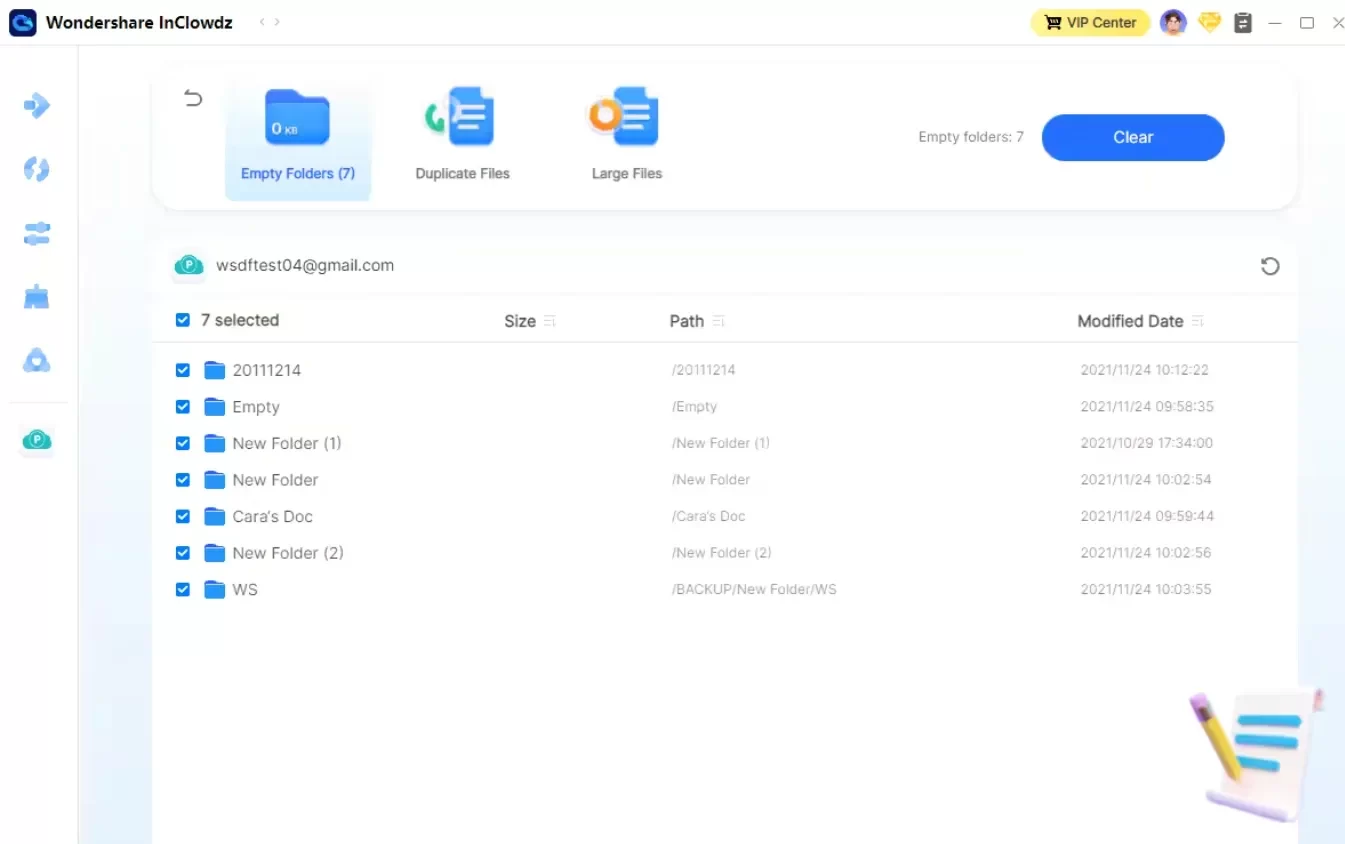Open the Migrate icon in left sidebar

click(37, 105)
